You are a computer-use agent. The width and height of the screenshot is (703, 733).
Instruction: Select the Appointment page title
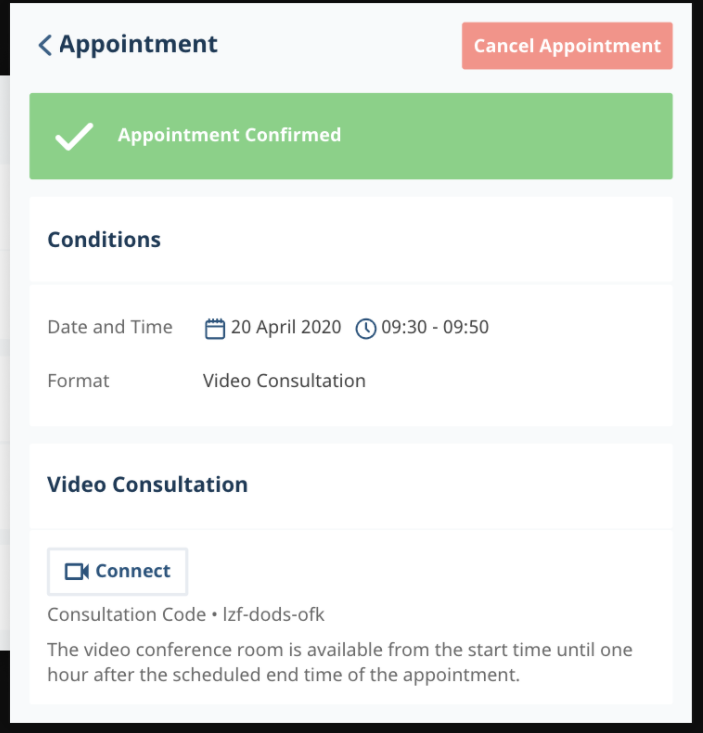[138, 45]
